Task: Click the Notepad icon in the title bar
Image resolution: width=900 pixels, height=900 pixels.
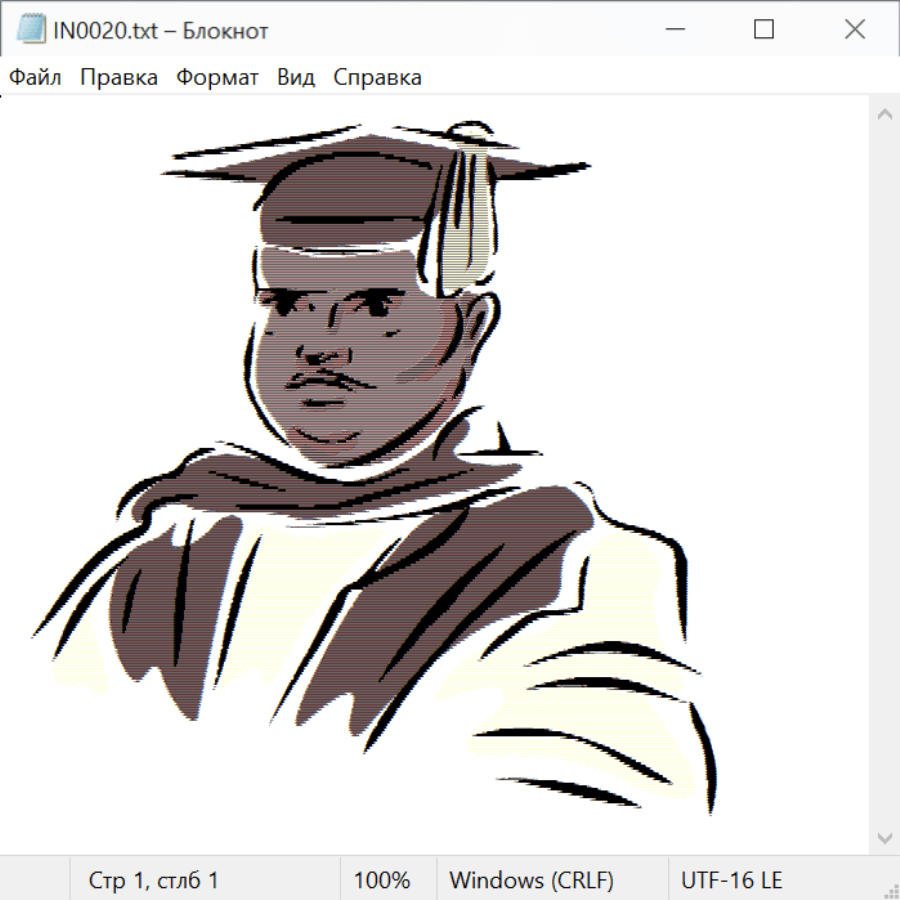Action: tap(31, 30)
